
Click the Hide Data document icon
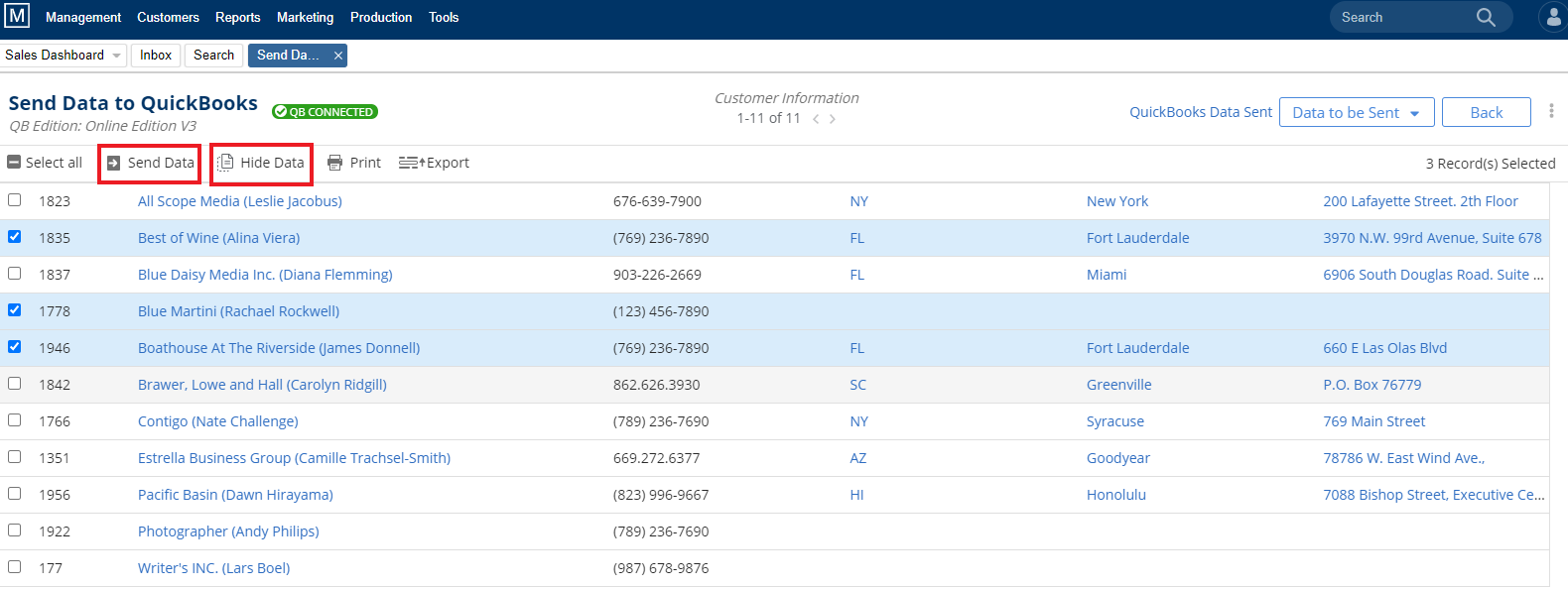[226, 163]
